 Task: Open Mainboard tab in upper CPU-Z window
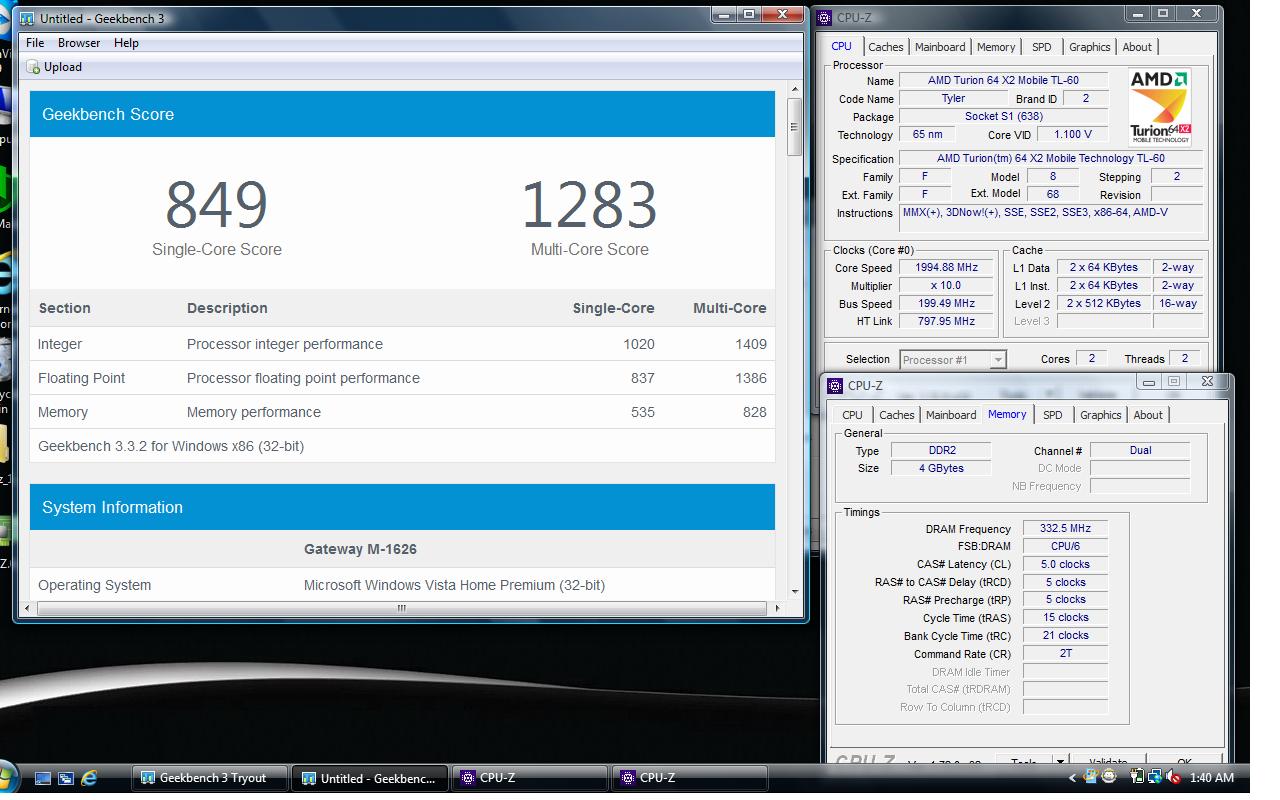point(940,47)
